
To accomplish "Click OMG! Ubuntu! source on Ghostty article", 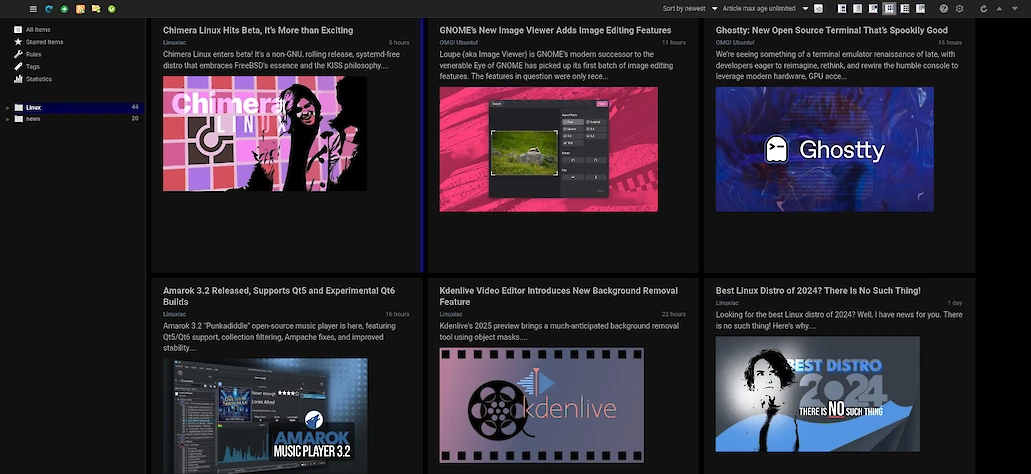I will 734,42.
